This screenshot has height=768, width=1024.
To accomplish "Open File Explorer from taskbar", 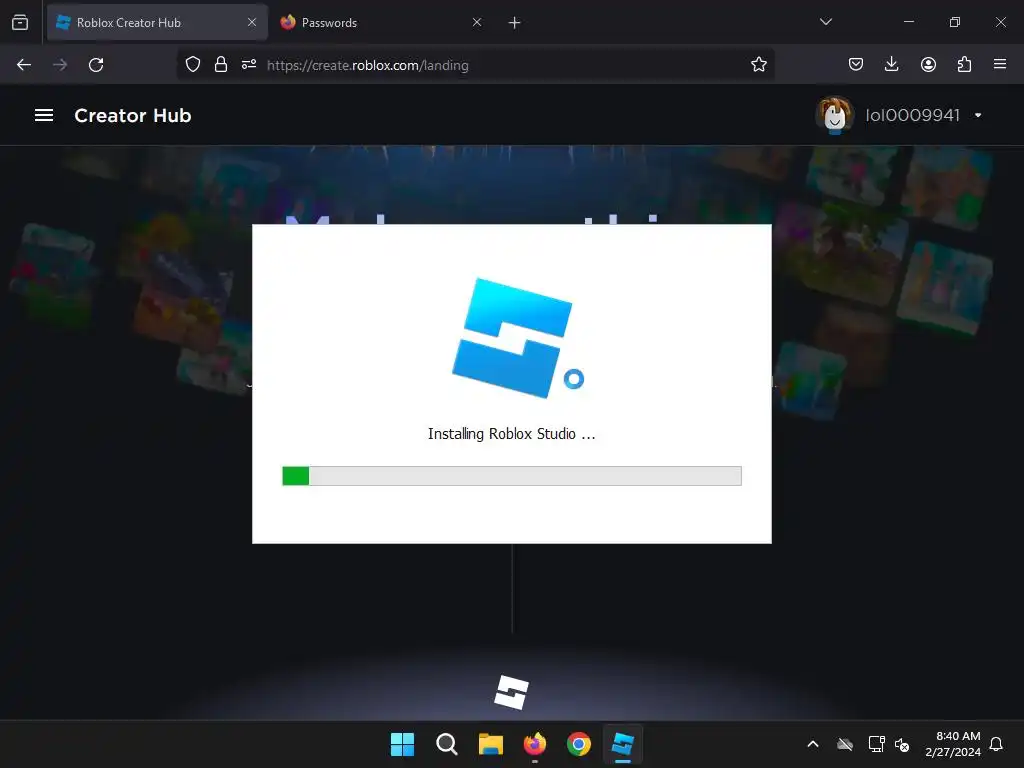I will pyautogui.click(x=490, y=744).
